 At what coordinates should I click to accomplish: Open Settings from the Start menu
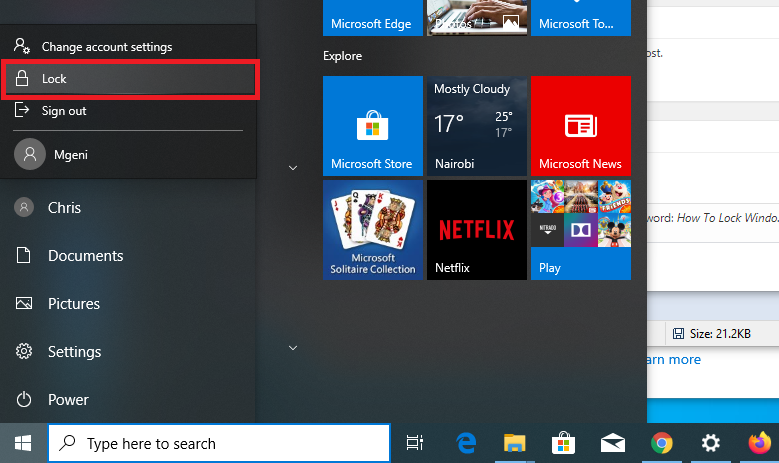[128, 351]
